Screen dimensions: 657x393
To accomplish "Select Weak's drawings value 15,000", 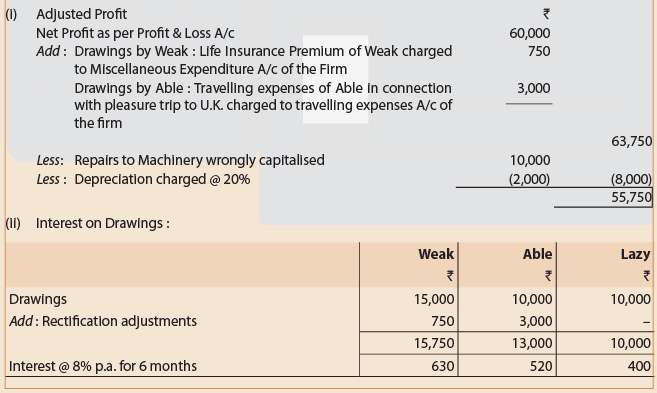I will click(434, 299).
